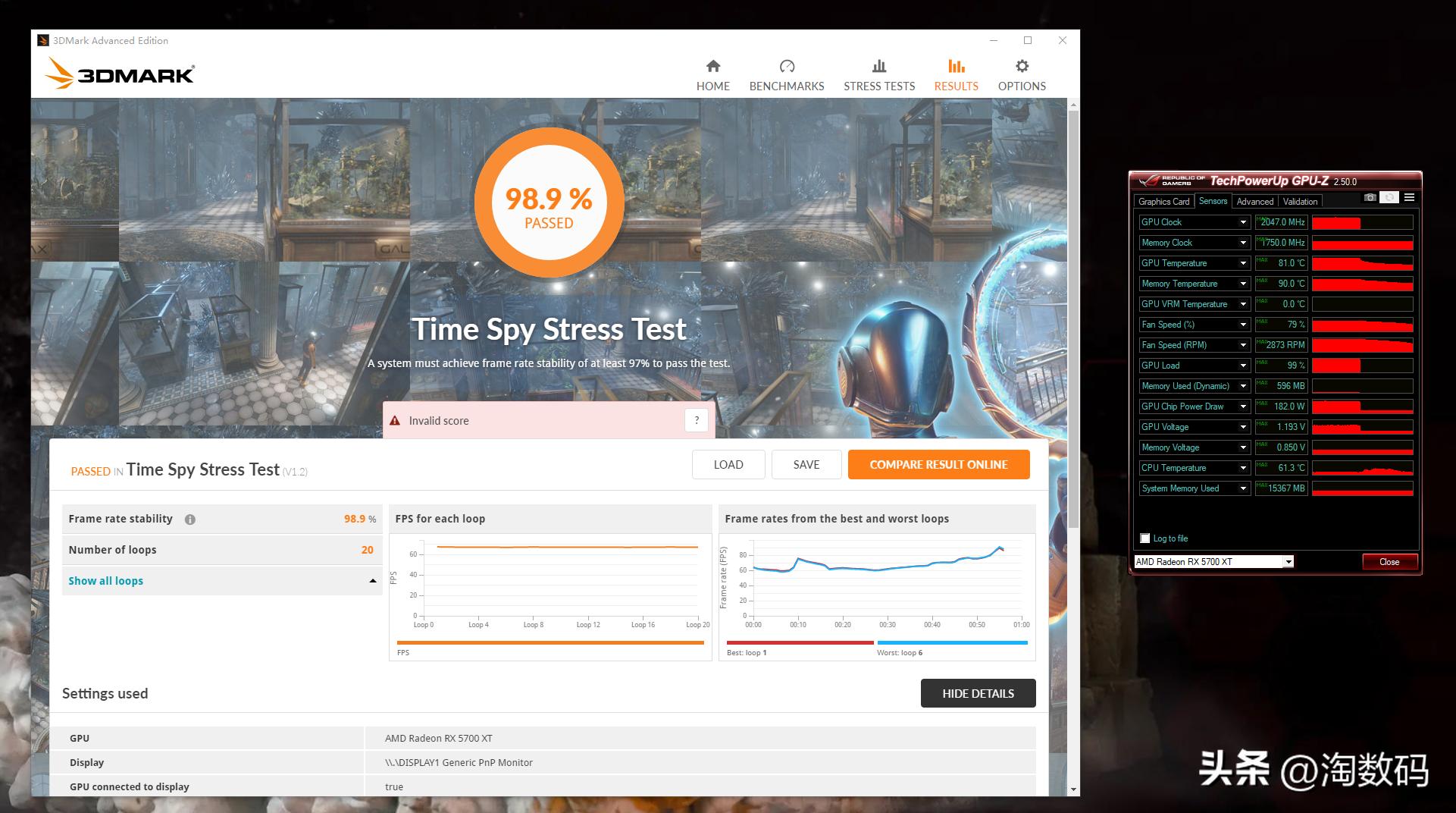The image size is (1456, 813).
Task: Open the Memory Used (Dynamic) dropdown
Action: coord(1243,386)
